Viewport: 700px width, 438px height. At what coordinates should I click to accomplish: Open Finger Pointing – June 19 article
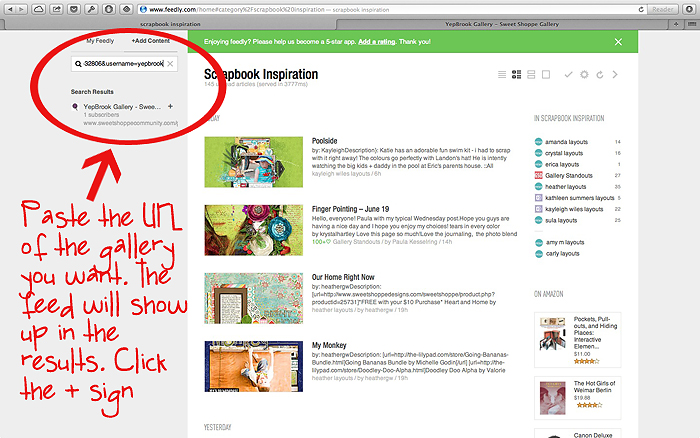click(350, 209)
